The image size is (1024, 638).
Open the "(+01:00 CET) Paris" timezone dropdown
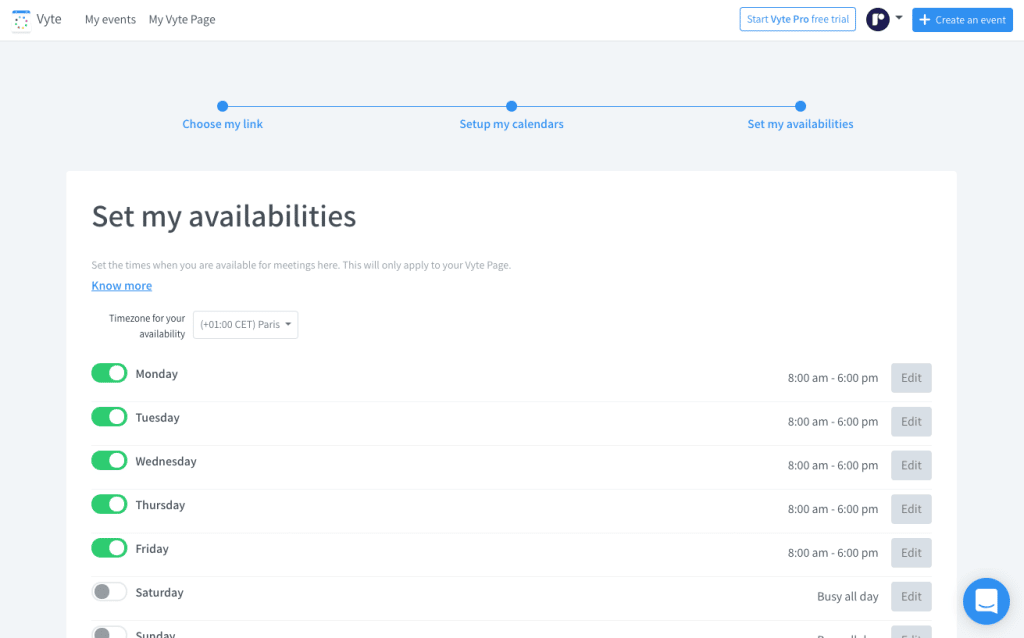pyautogui.click(x=245, y=324)
